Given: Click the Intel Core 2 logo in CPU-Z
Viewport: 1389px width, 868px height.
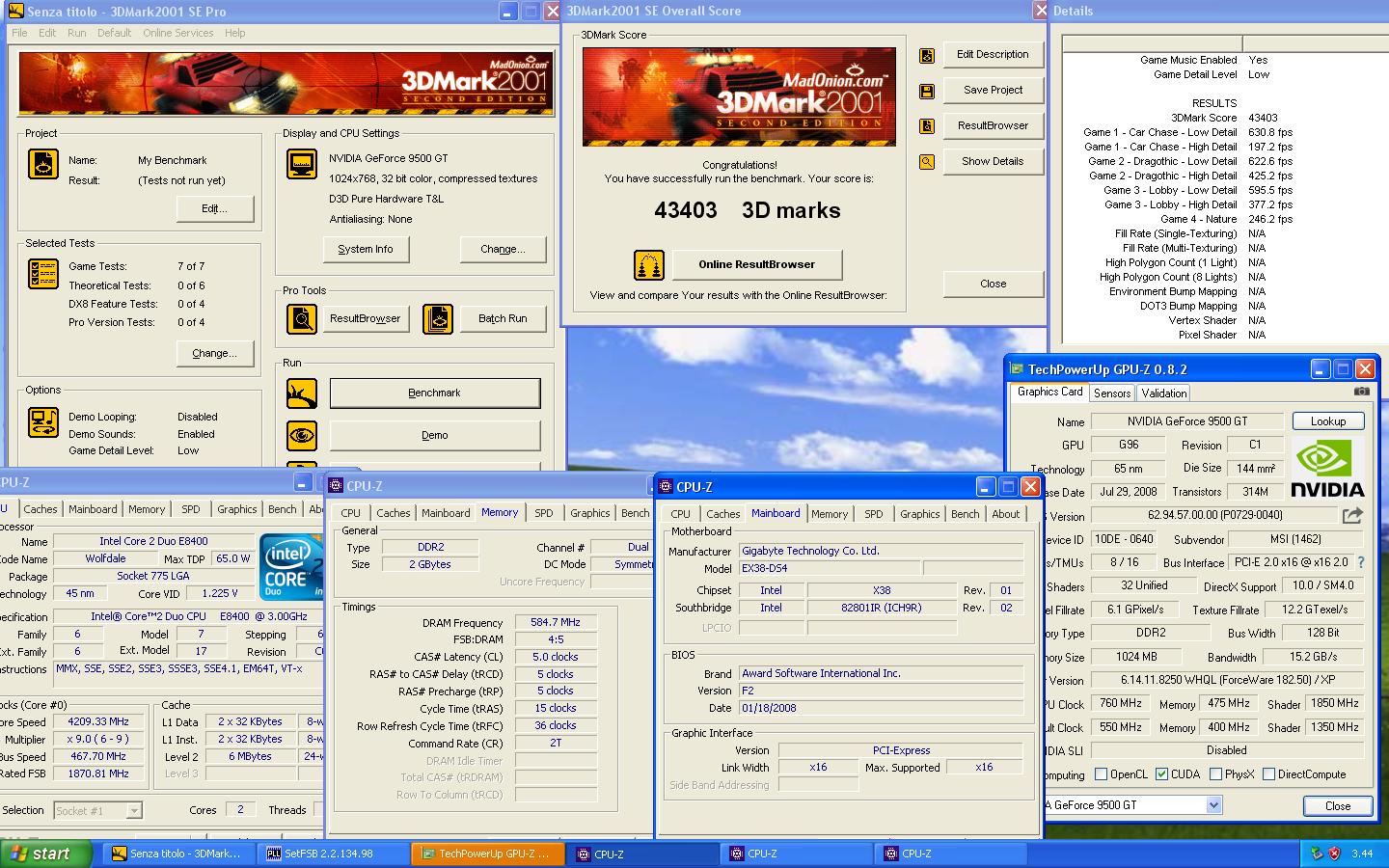Looking at the screenshot, I should pyautogui.click(x=290, y=565).
